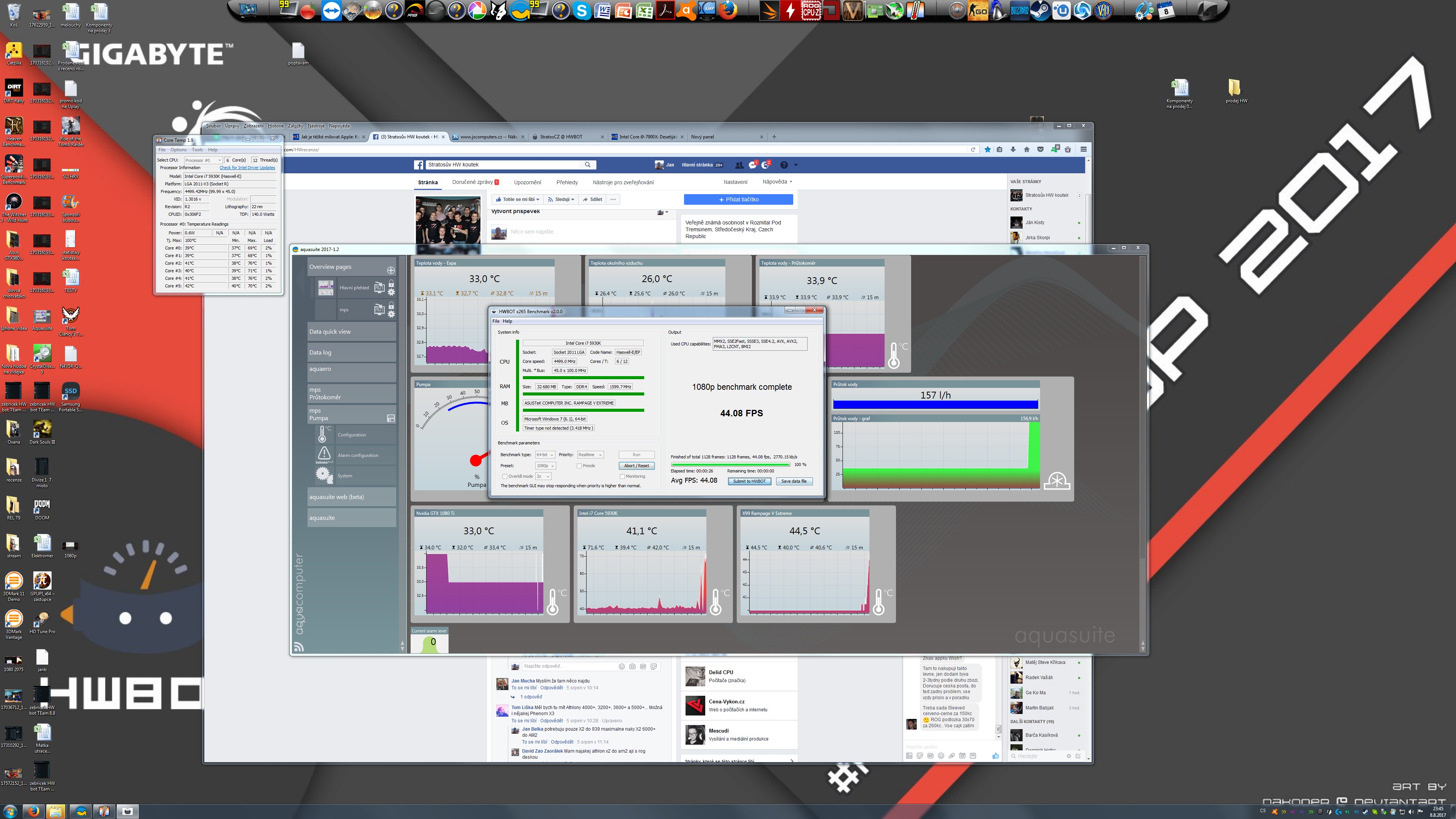Click Přidat tlačítko button on Facebook

pyautogui.click(x=738, y=199)
